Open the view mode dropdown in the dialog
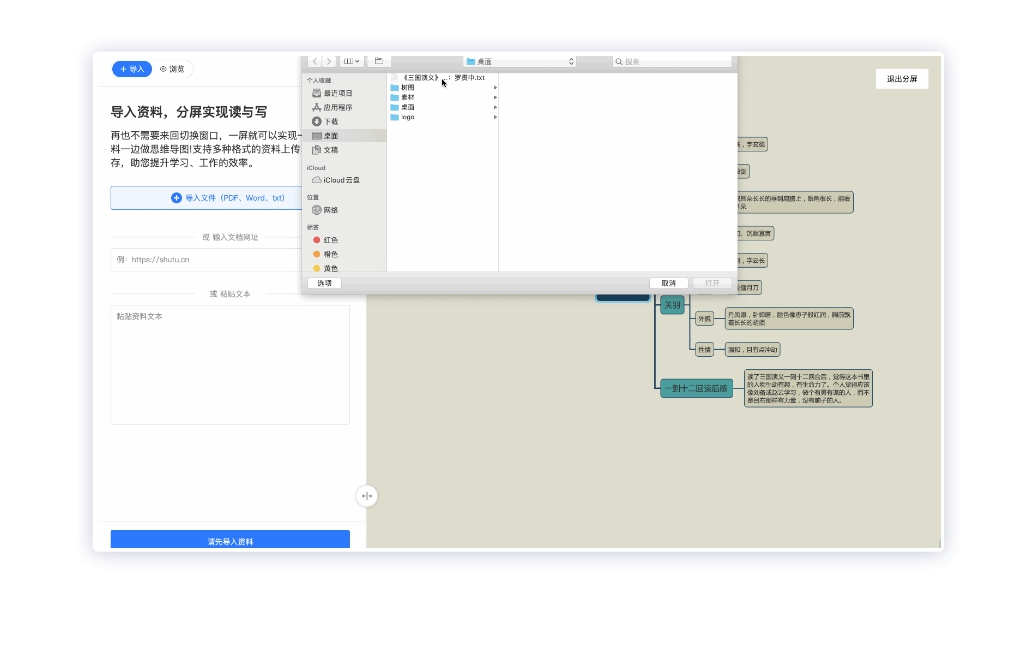This screenshot has height=647, width=1016. [352, 61]
